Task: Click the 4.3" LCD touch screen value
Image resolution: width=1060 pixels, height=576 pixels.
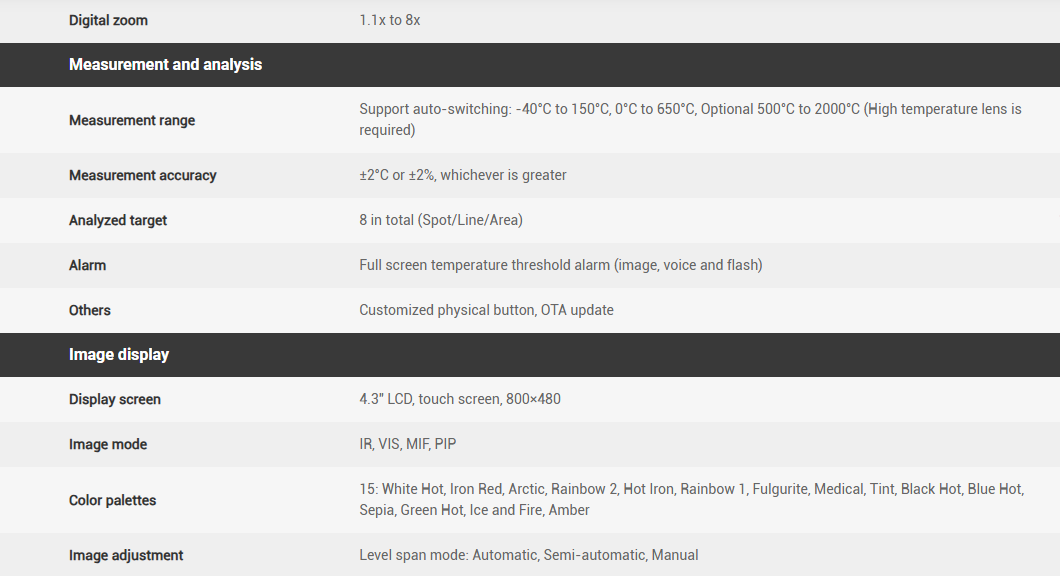Action: pyautogui.click(x=460, y=399)
